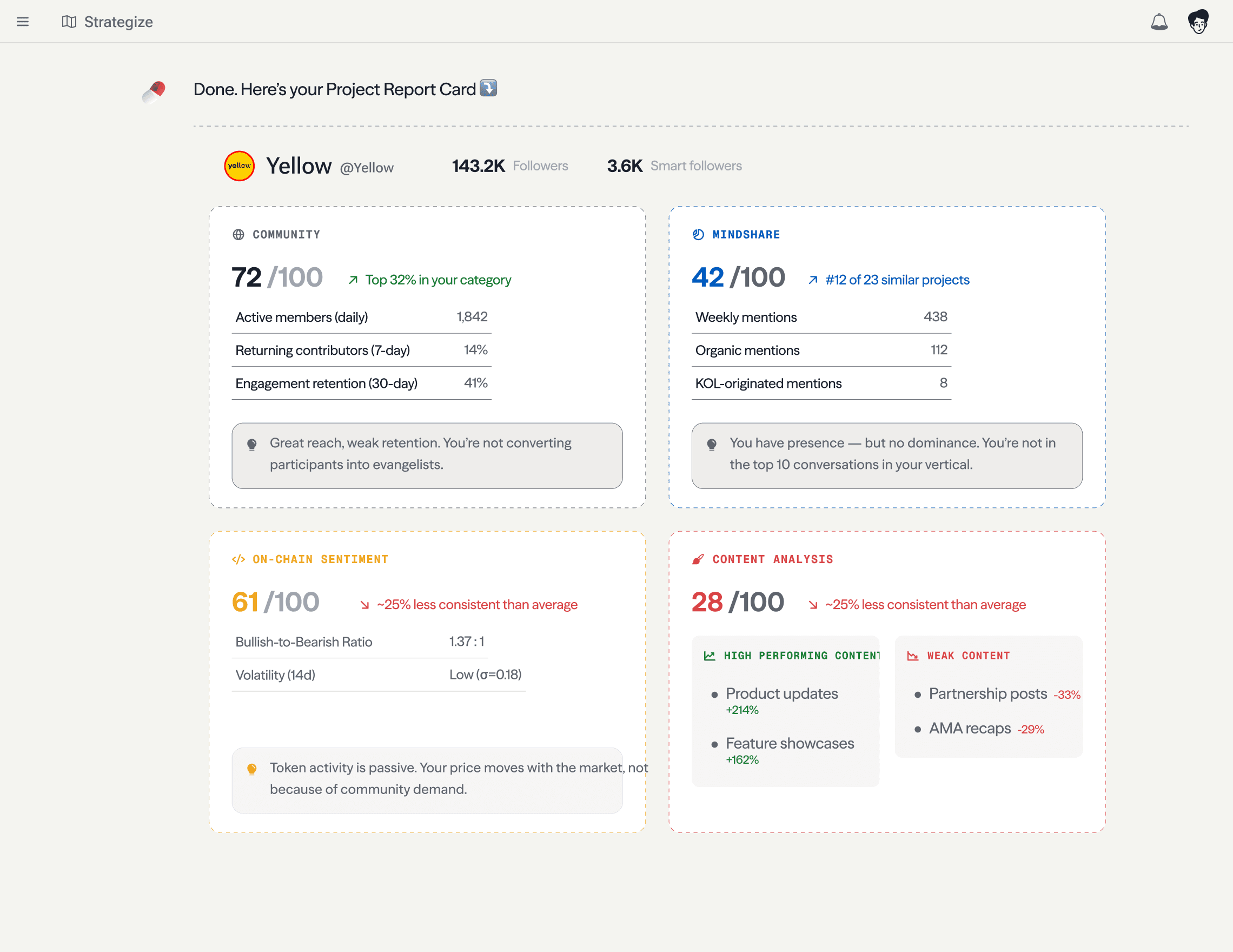Click the High Performing Content chart icon
The image size is (1233, 952).
pyautogui.click(x=710, y=656)
